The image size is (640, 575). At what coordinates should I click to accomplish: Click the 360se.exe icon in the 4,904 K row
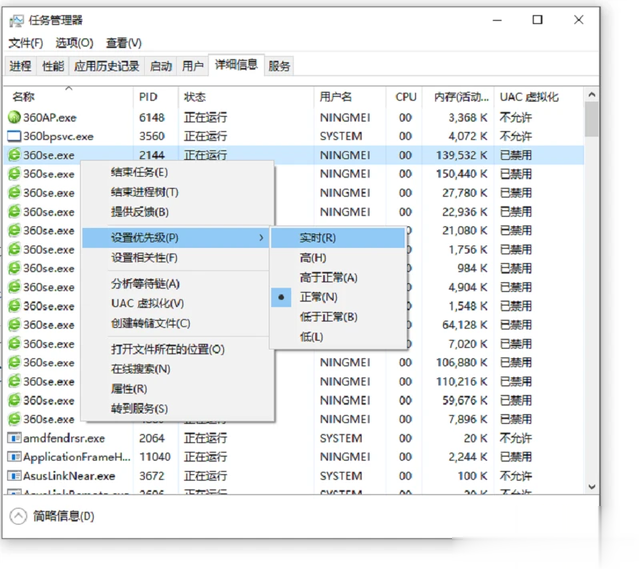[14, 287]
